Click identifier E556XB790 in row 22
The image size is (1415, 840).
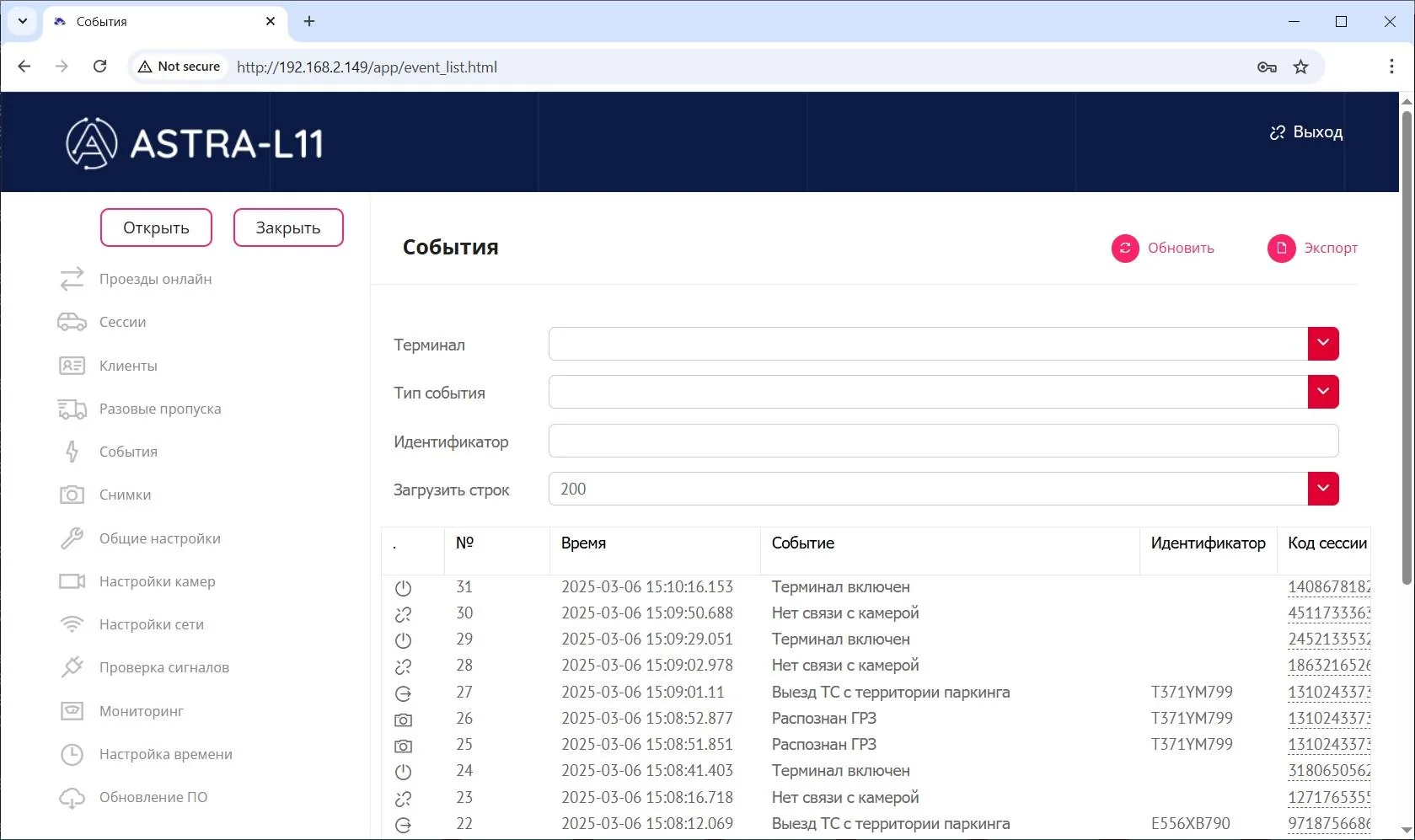coord(1191,823)
